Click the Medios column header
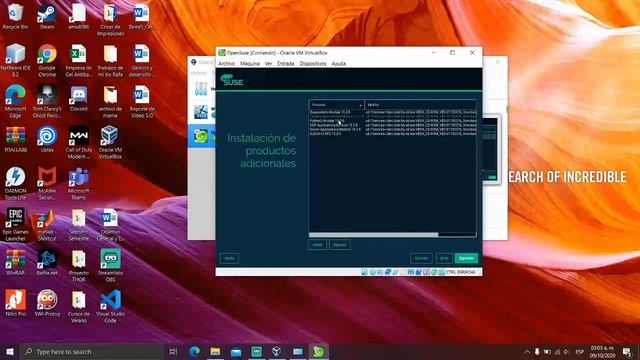 (420, 105)
